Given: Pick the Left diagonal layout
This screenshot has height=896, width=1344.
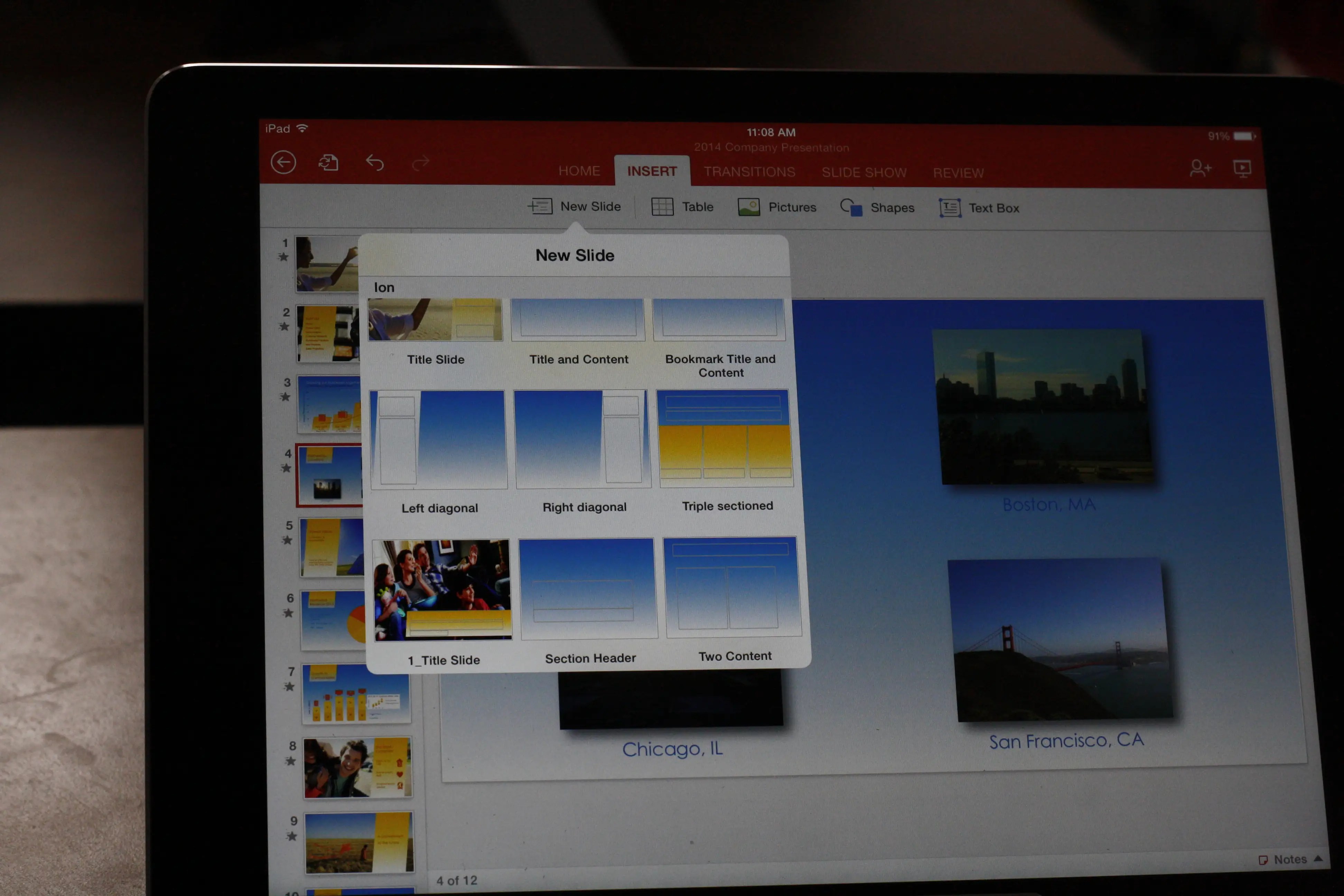Looking at the screenshot, I should tap(439, 439).
